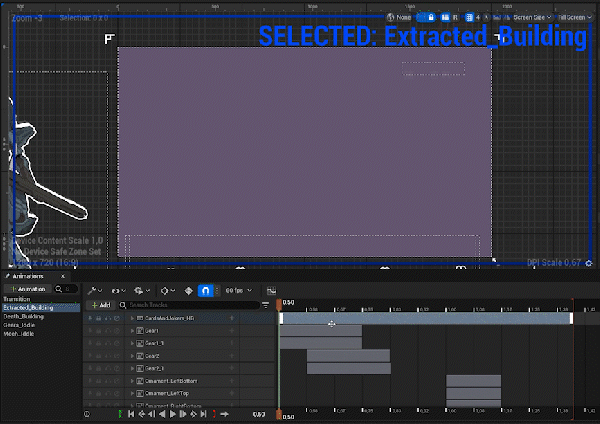Add a sub-track to CardsModJokers_HR
The image size is (600, 424).
click(232, 318)
